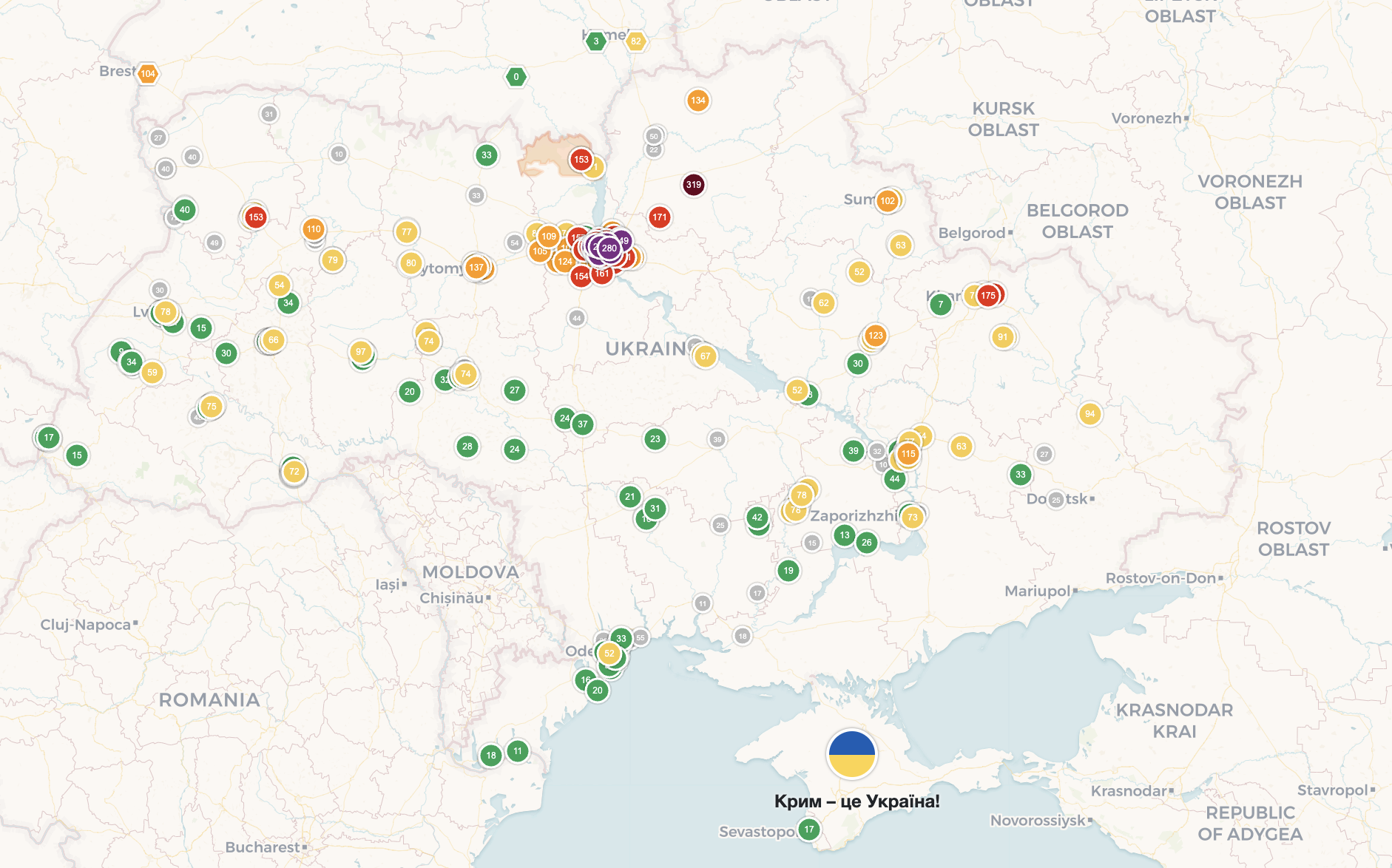Open the green 0 marker at the top
Viewport: 1392px width, 868px height.
coord(516,76)
